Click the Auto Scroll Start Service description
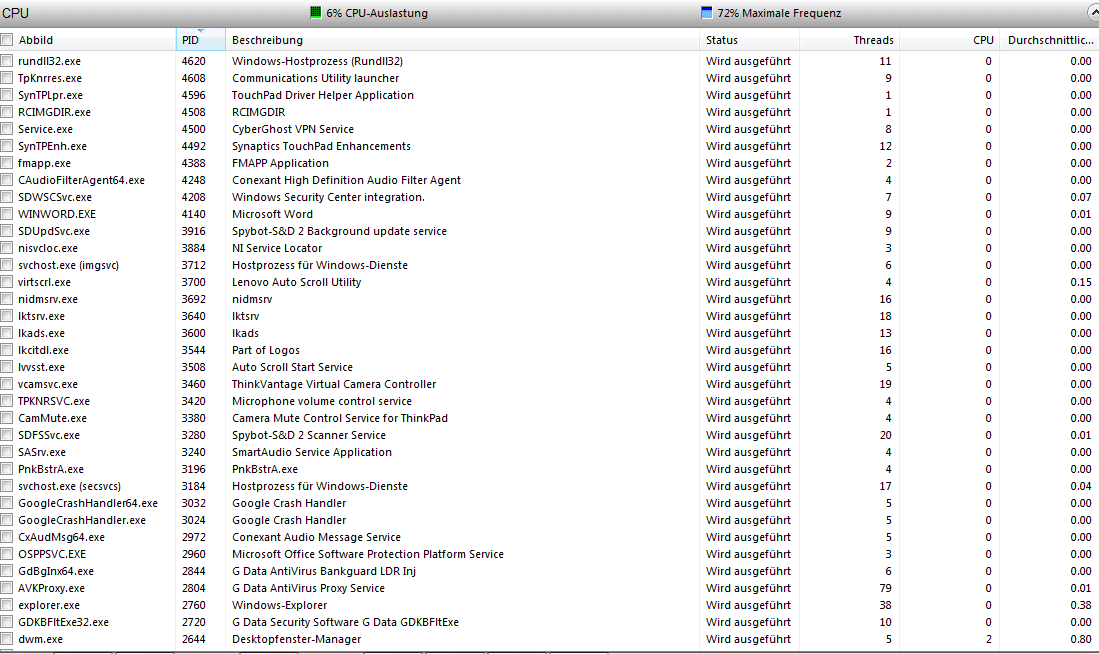Viewport: 1099px width, 654px height. 292,367
